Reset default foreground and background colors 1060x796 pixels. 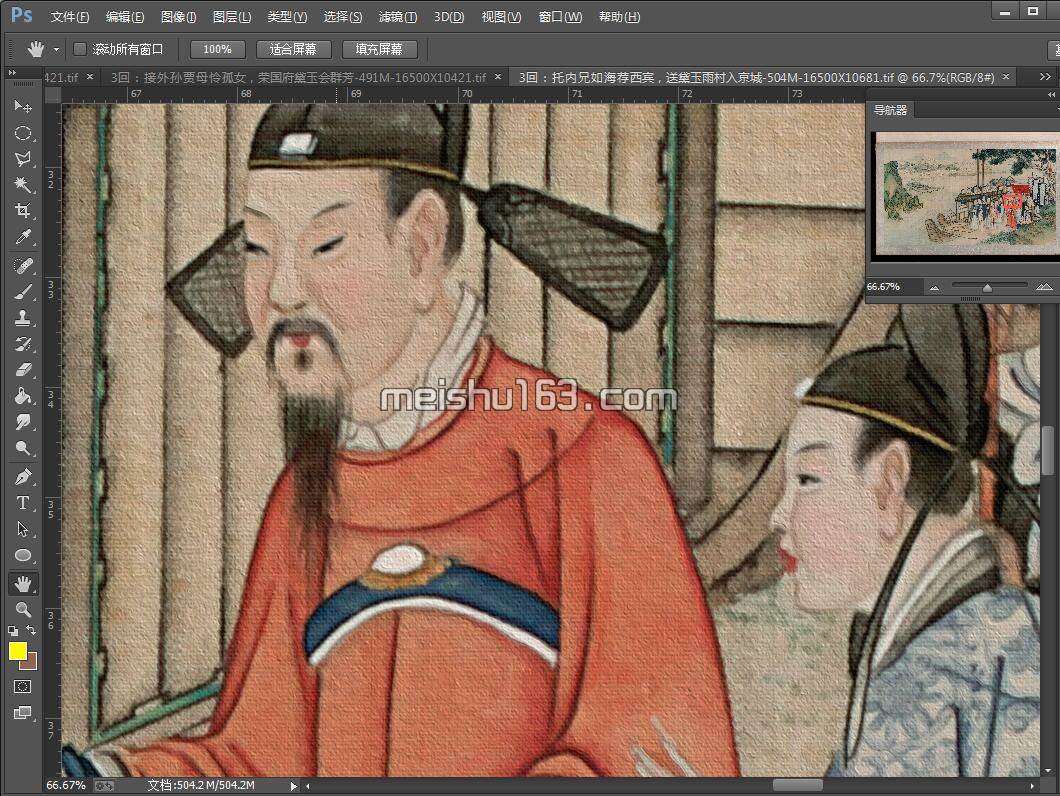(13, 631)
